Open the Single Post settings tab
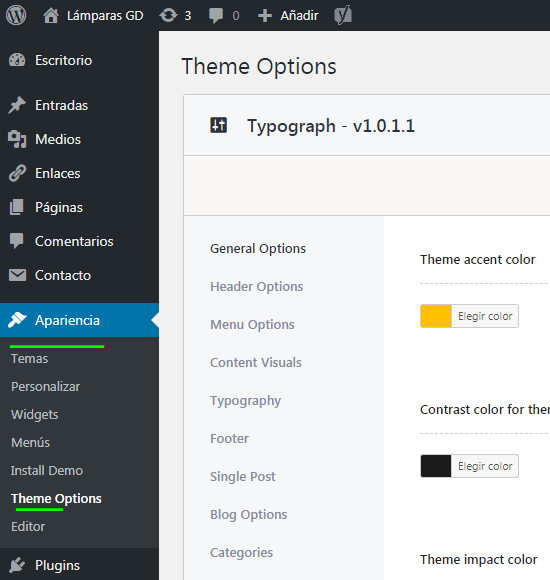The image size is (550, 580). (x=243, y=476)
